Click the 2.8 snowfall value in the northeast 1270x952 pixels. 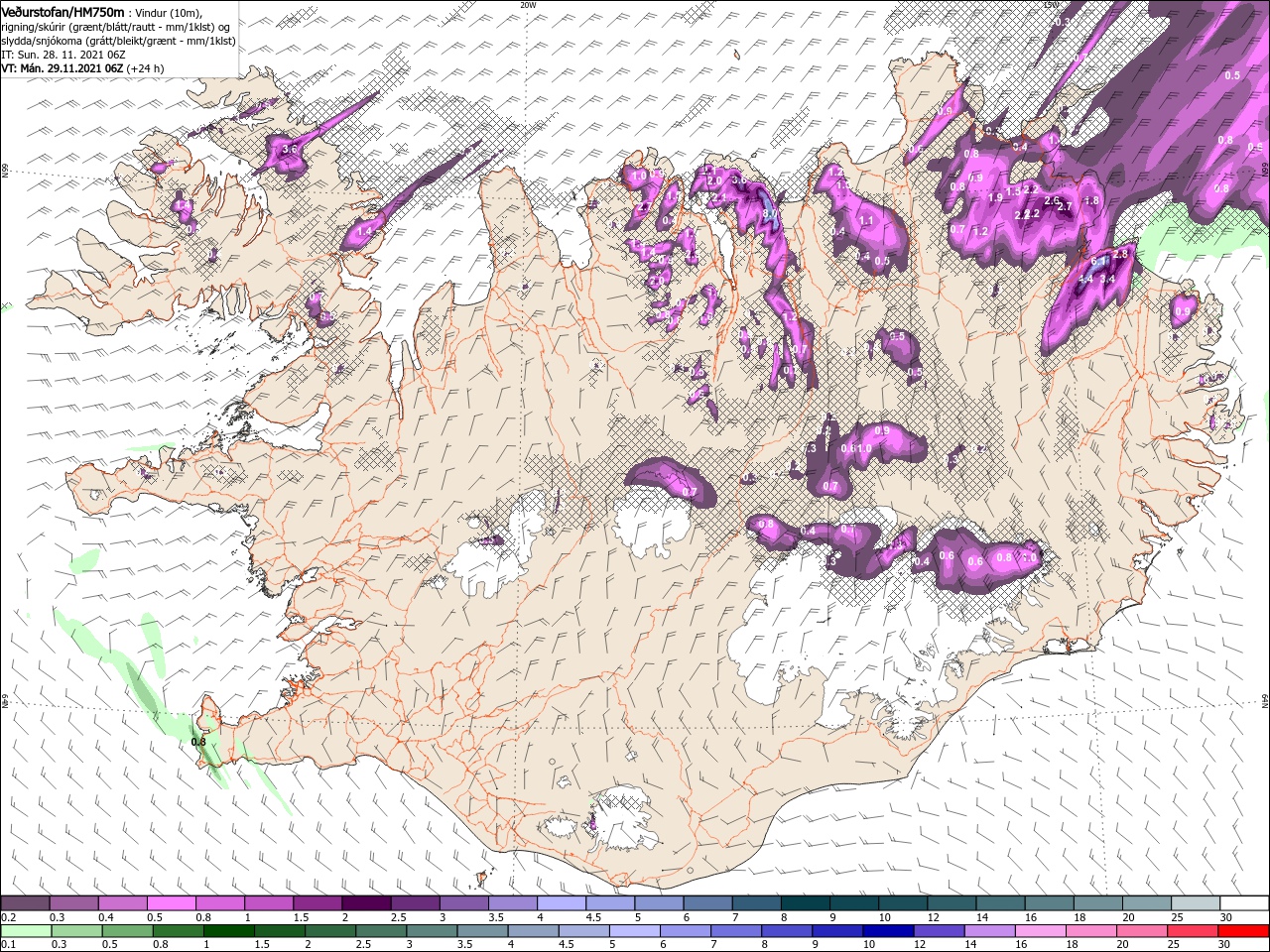[x=1121, y=254]
